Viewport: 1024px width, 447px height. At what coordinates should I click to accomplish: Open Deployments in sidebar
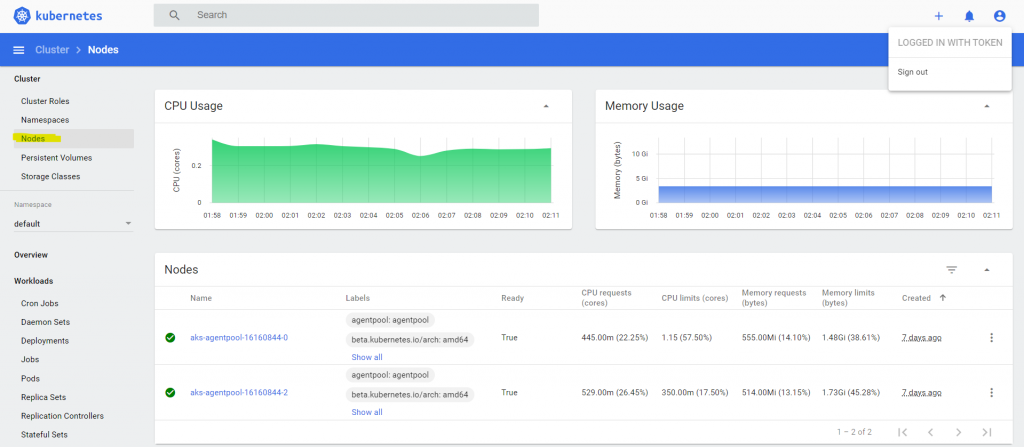pos(45,340)
